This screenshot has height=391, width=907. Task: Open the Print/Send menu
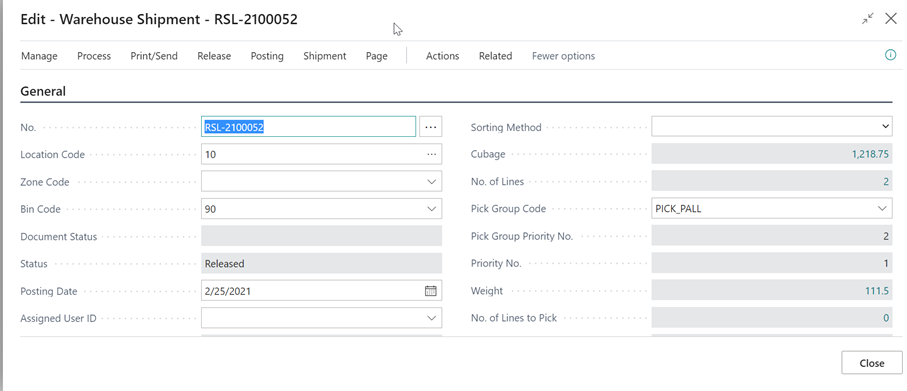coord(154,56)
